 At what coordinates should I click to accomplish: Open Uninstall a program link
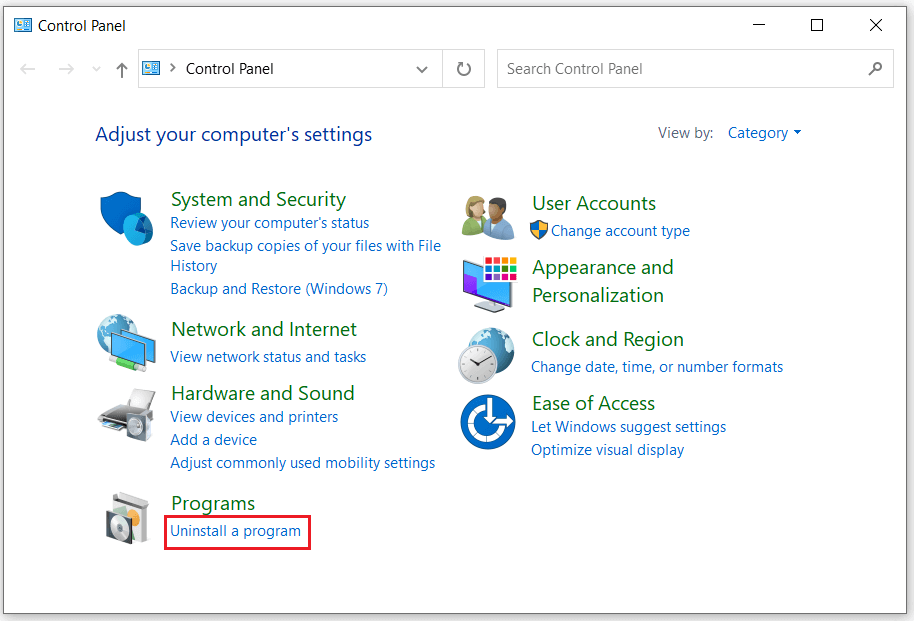tap(235, 531)
